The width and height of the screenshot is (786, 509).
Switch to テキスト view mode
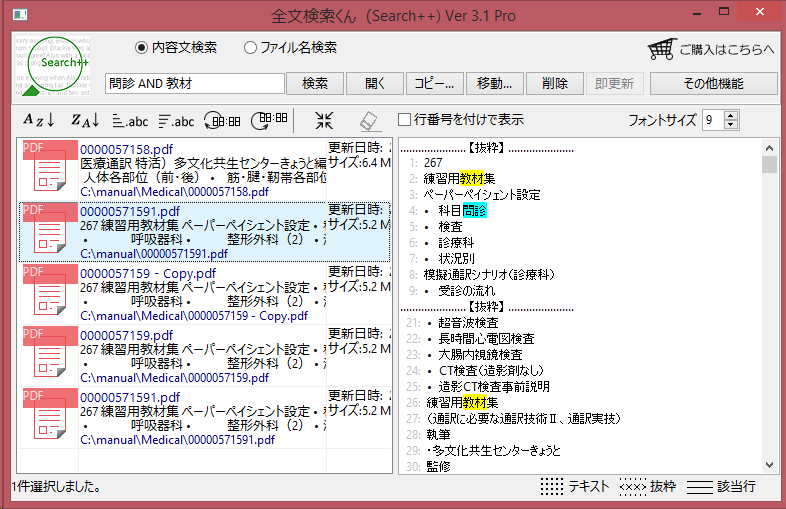[577, 487]
